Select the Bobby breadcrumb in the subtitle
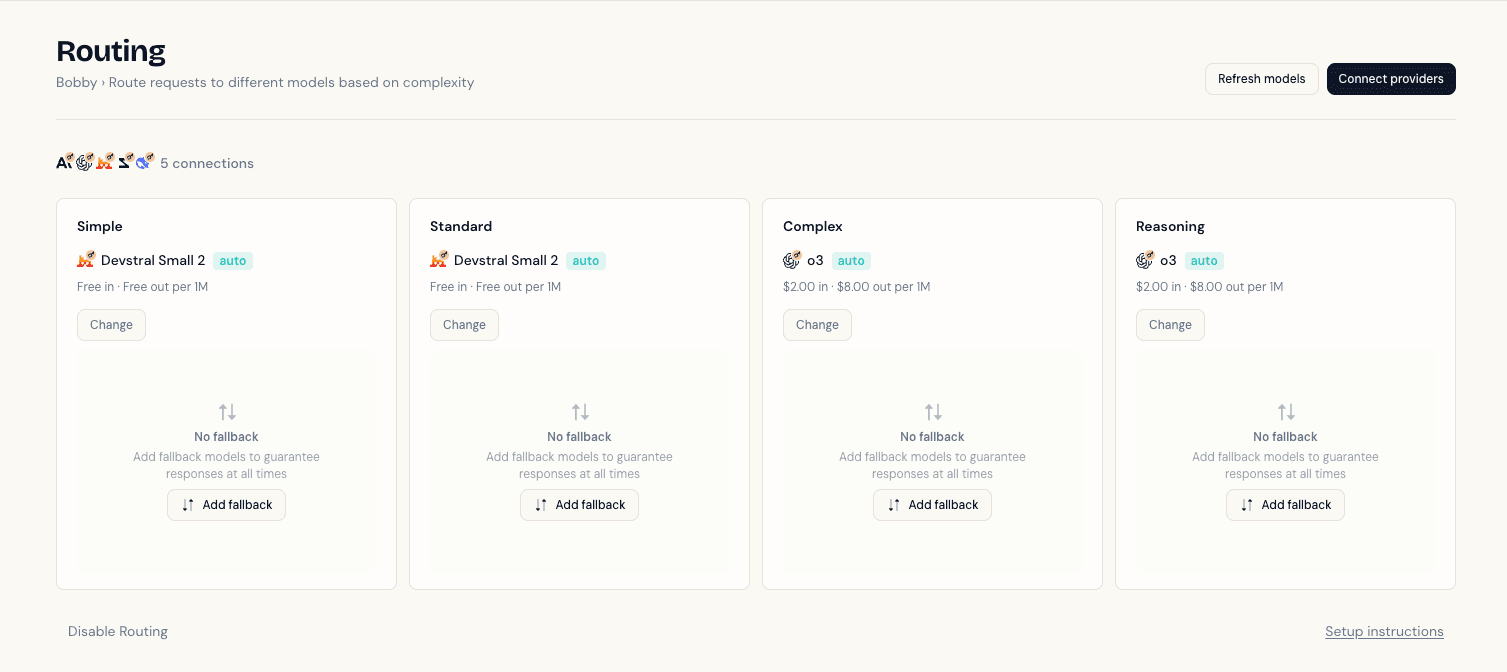Viewport: 1507px width, 672px height. coord(77,82)
